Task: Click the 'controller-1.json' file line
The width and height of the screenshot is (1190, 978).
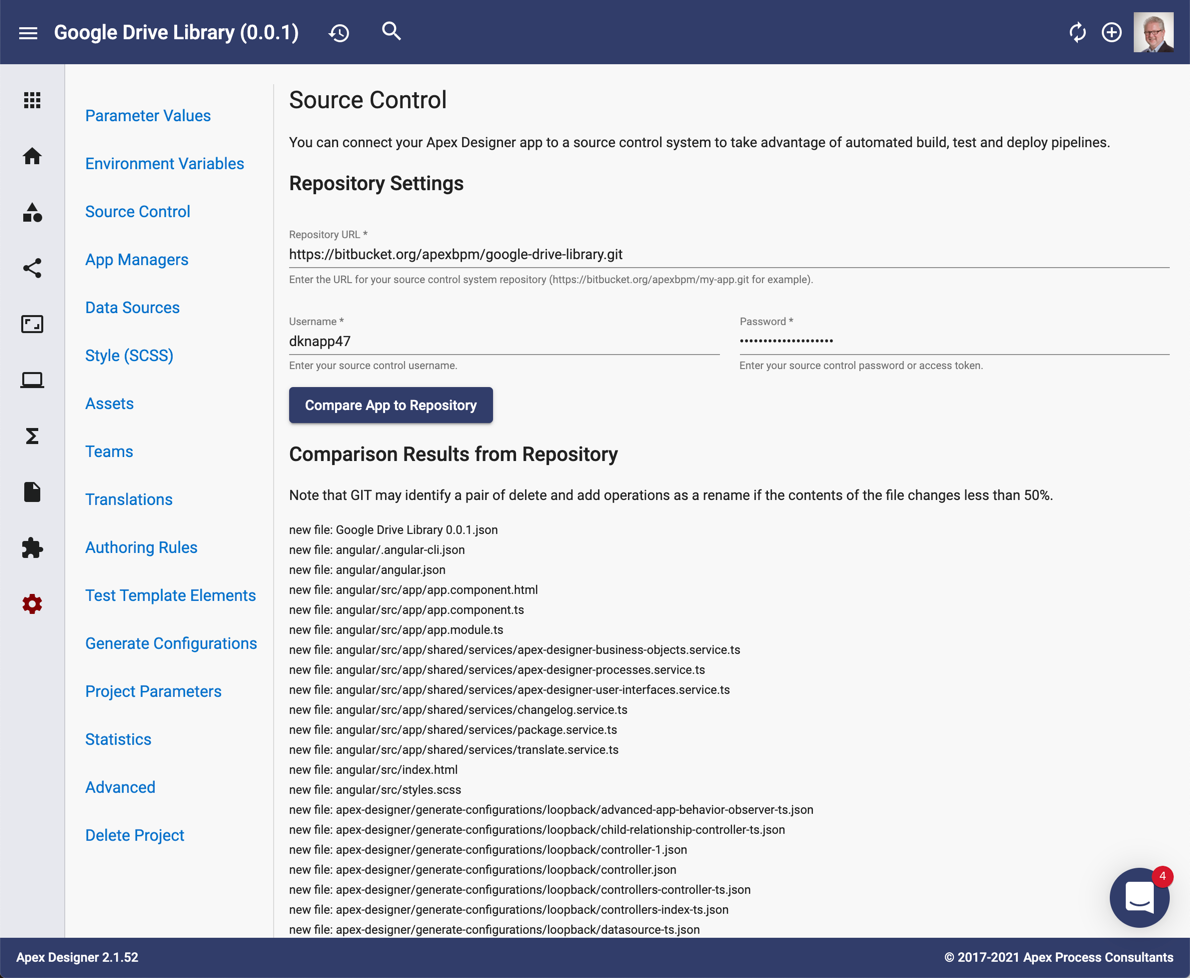Action: (x=488, y=850)
